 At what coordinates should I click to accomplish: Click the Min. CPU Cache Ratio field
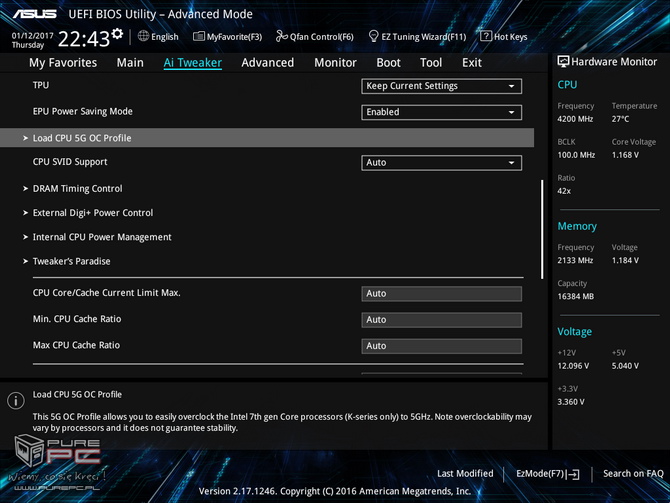(441, 320)
